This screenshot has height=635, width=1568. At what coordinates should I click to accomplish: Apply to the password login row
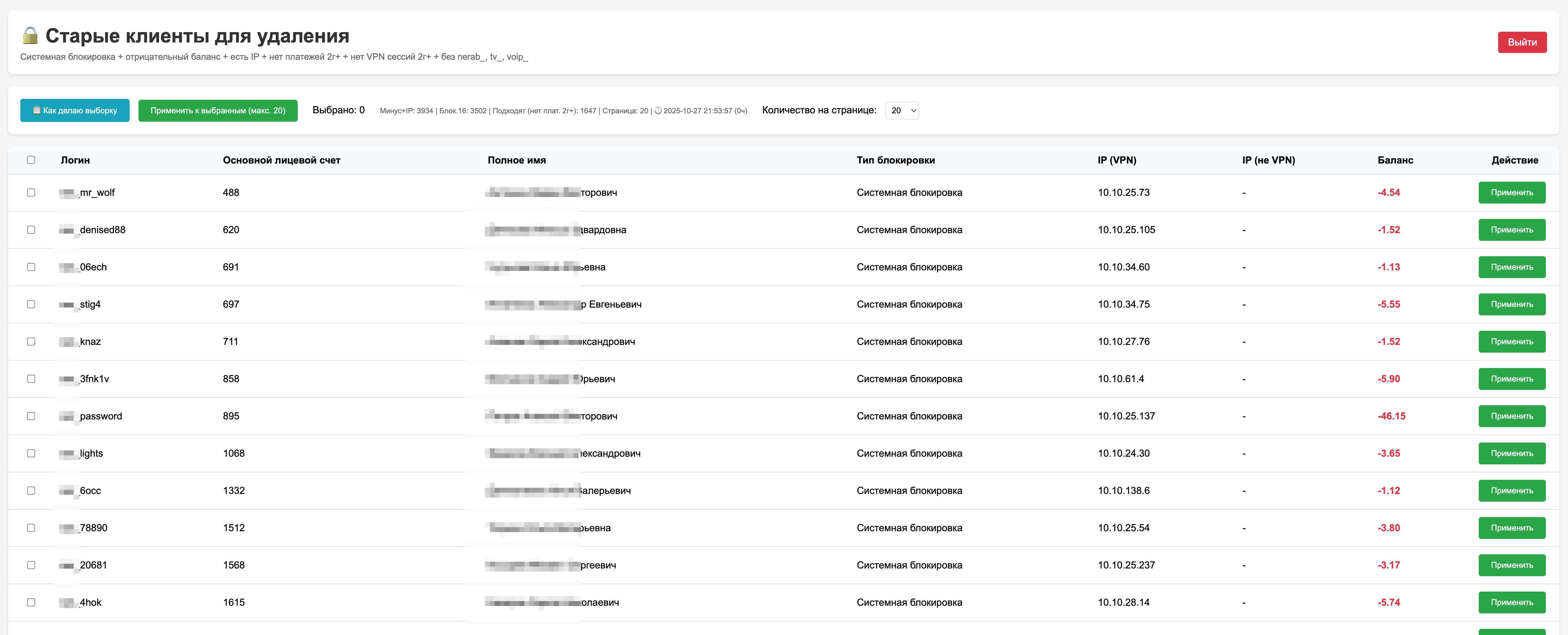1512,416
